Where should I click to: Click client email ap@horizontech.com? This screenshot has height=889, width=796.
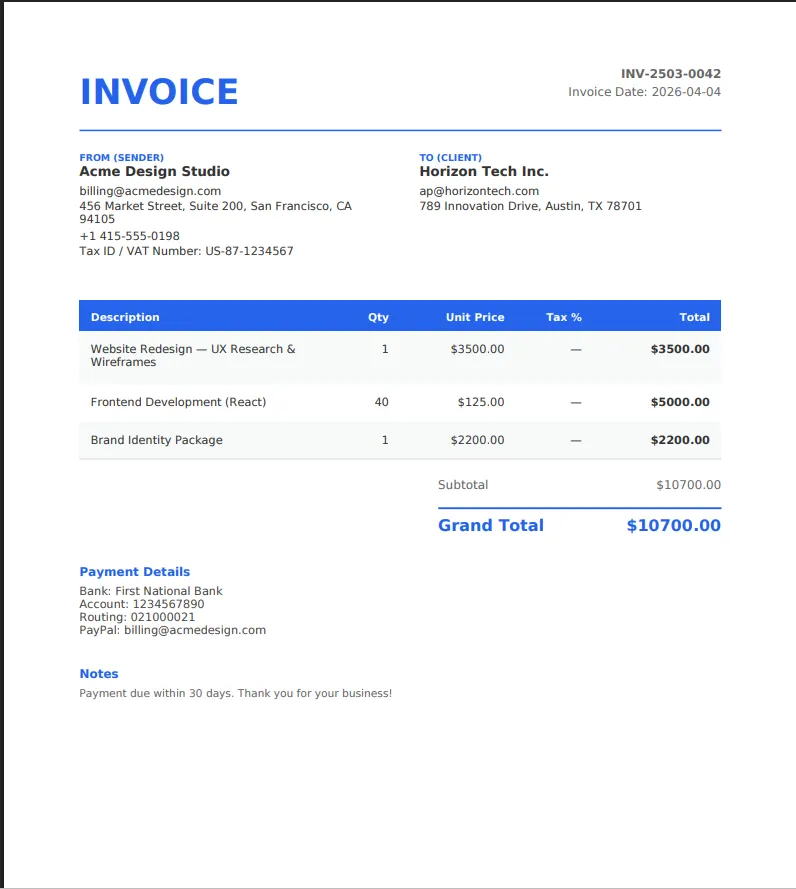click(479, 191)
